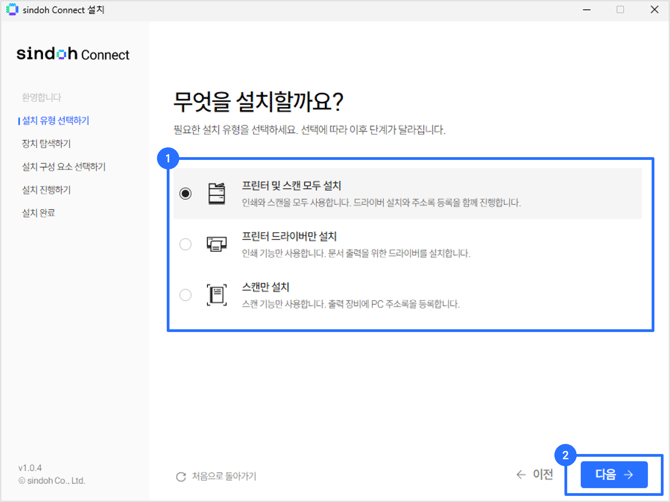Click the 프린터 드라이버만 설치 title text
This screenshot has height=502, width=670.
[289, 236]
